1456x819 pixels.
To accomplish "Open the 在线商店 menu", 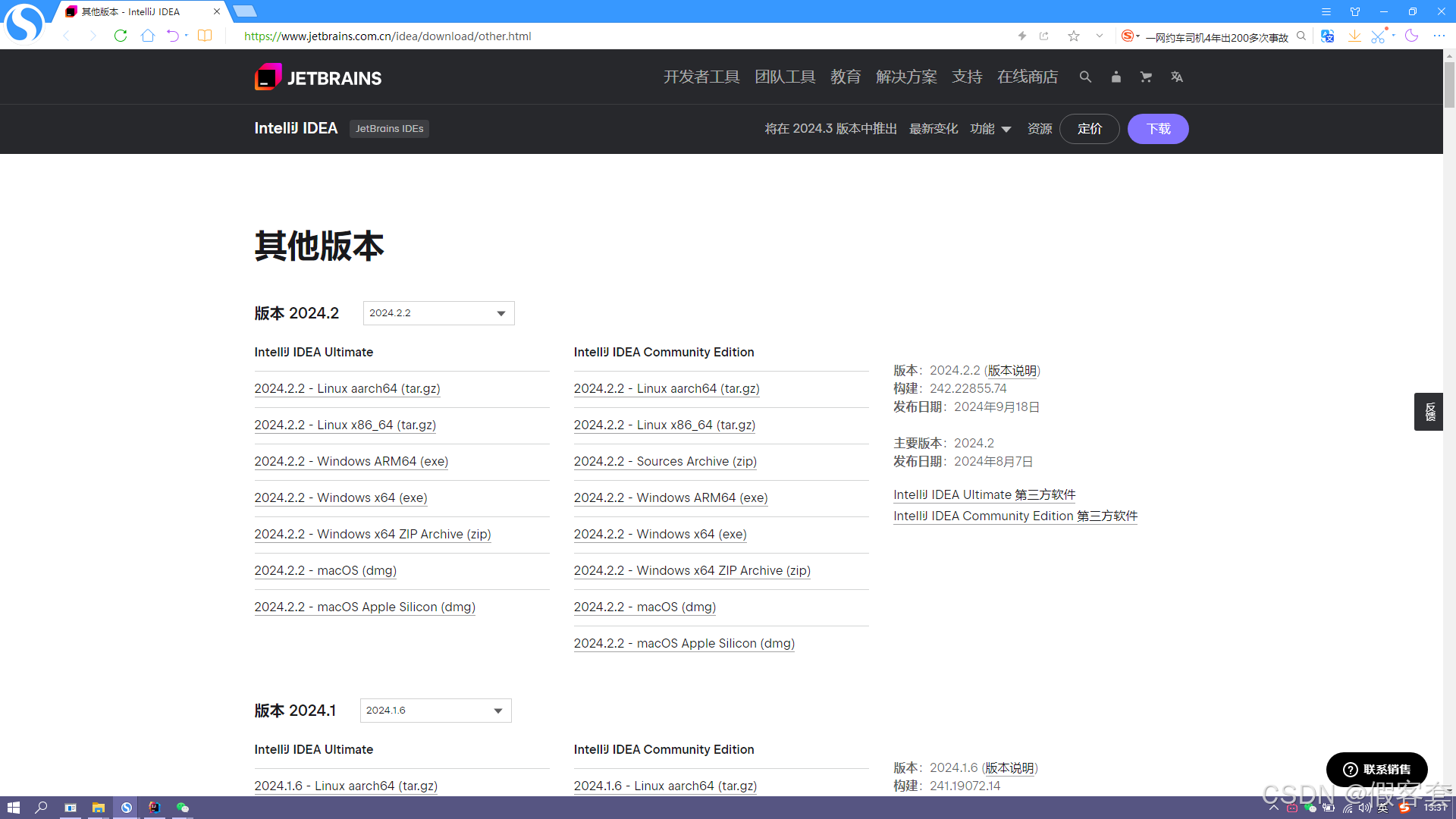I will [1028, 77].
